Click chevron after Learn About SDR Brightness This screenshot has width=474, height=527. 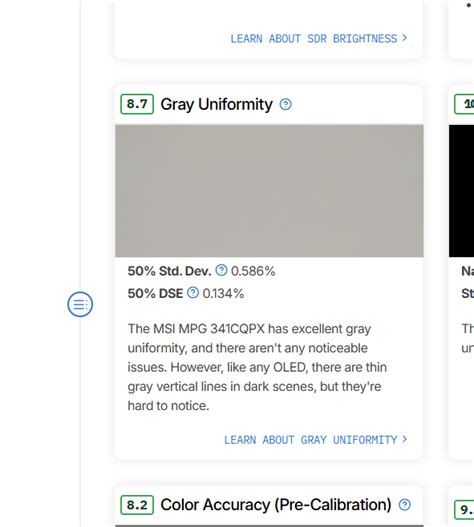coord(404,38)
